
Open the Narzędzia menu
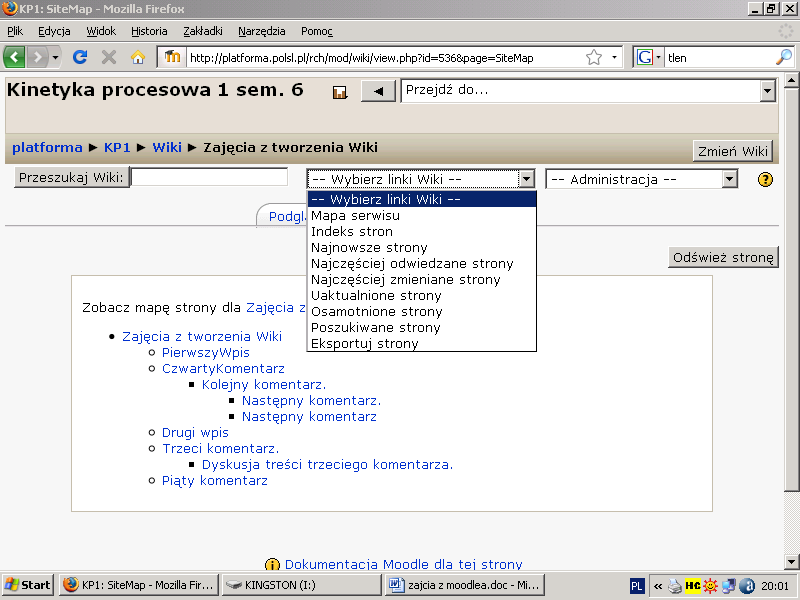pos(262,31)
